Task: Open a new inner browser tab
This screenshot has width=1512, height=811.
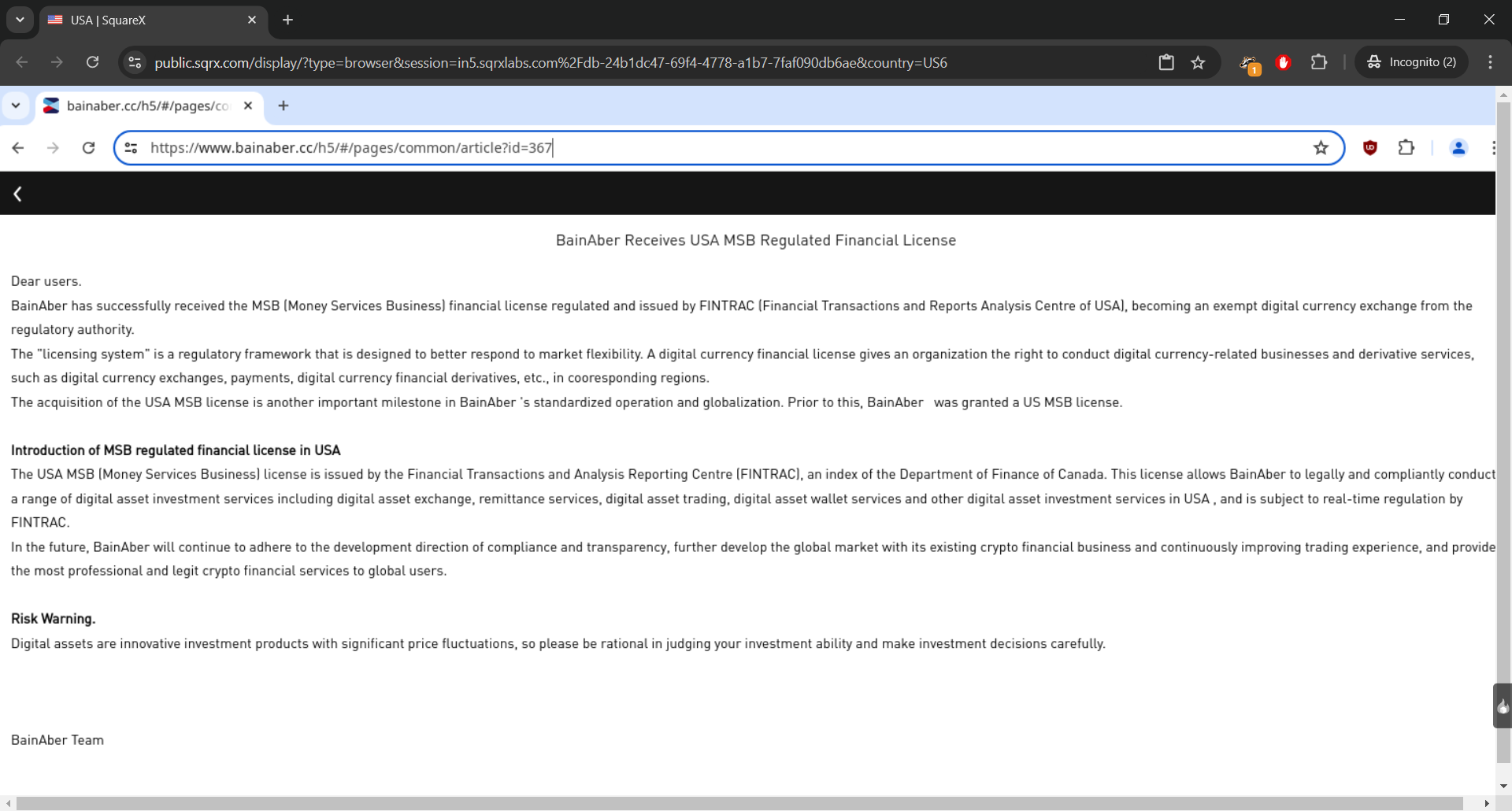Action: click(x=283, y=106)
